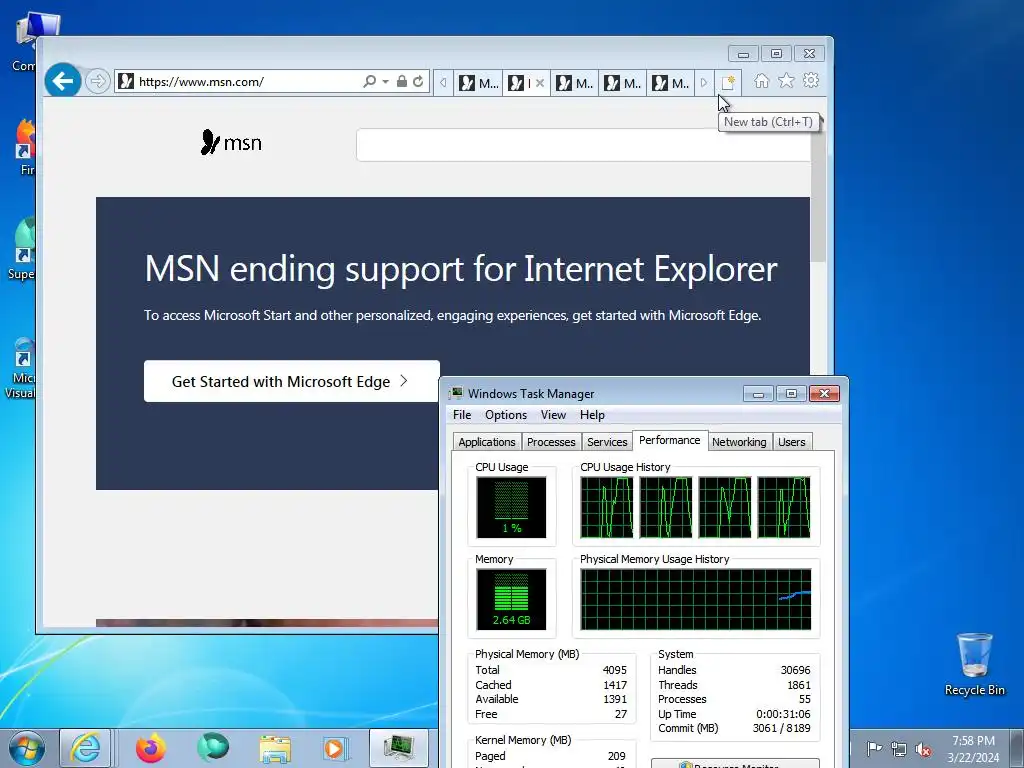
Task: Click the Available value 1391
Action: pos(615,699)
